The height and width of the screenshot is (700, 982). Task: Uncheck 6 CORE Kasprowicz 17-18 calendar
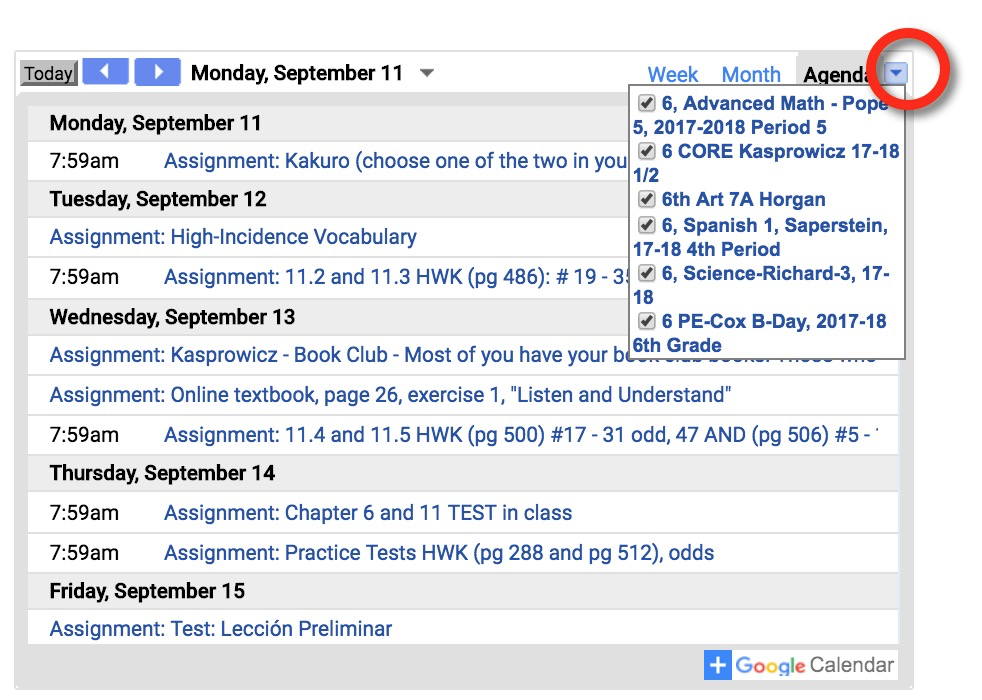[x=647, y=151]
